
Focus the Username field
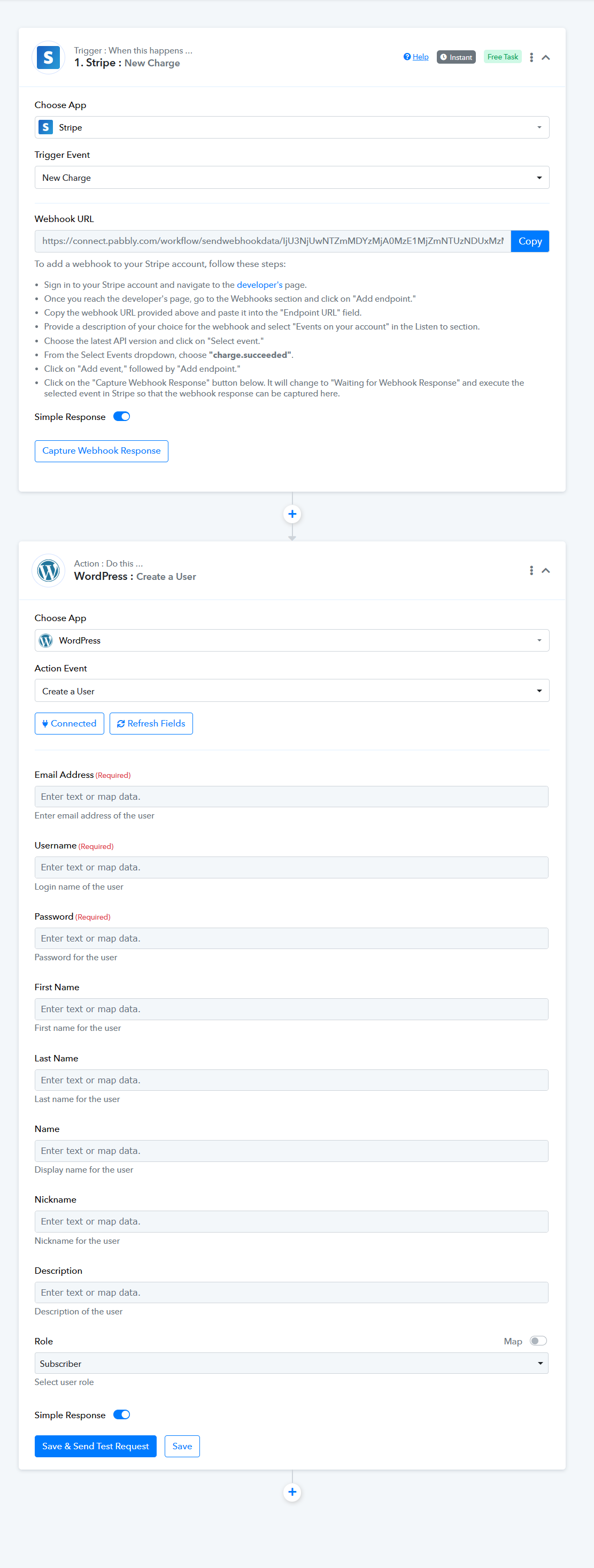pyautogui.click(x=291, y=867)
